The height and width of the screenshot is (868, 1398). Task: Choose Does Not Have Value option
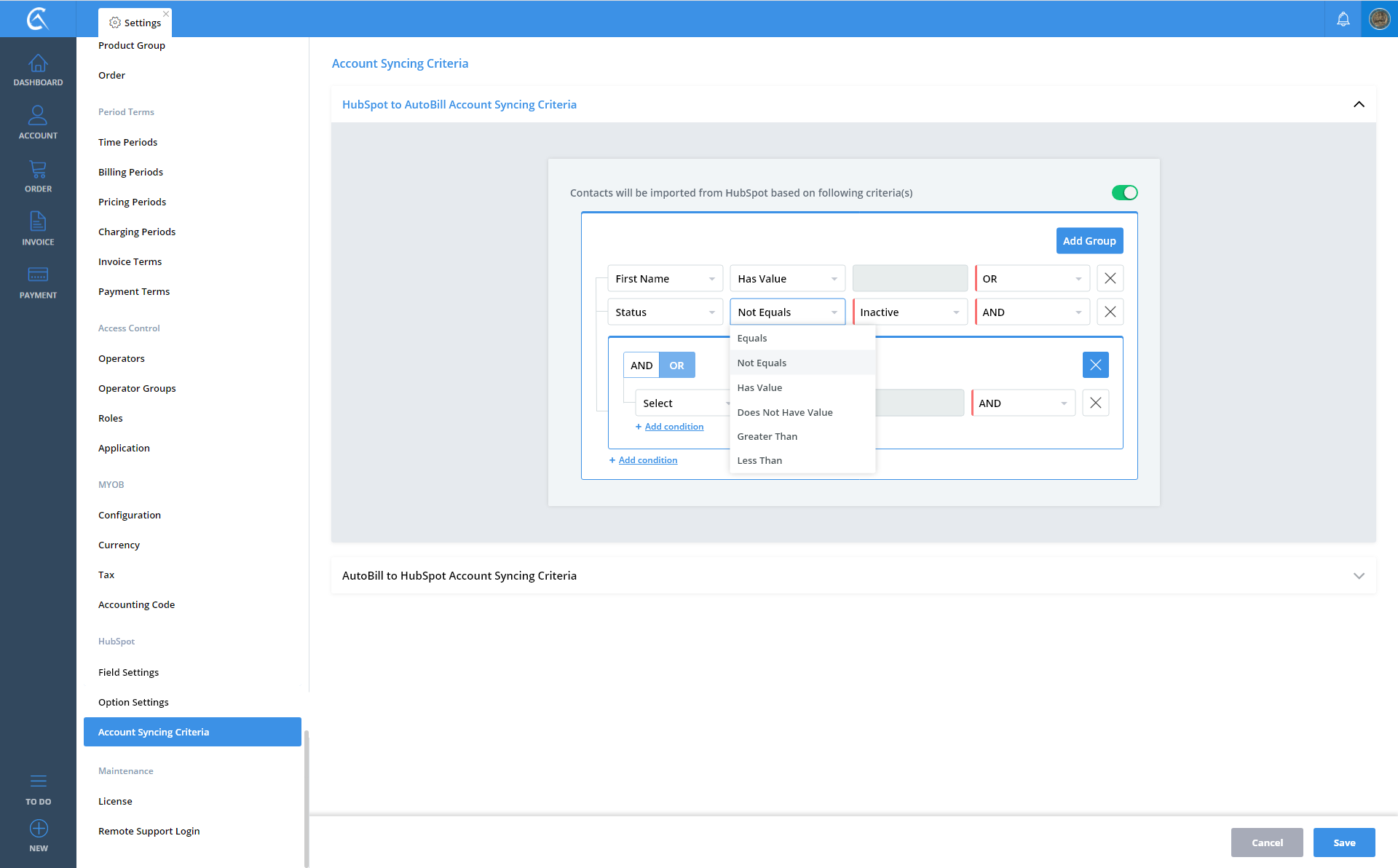(784, 412)
